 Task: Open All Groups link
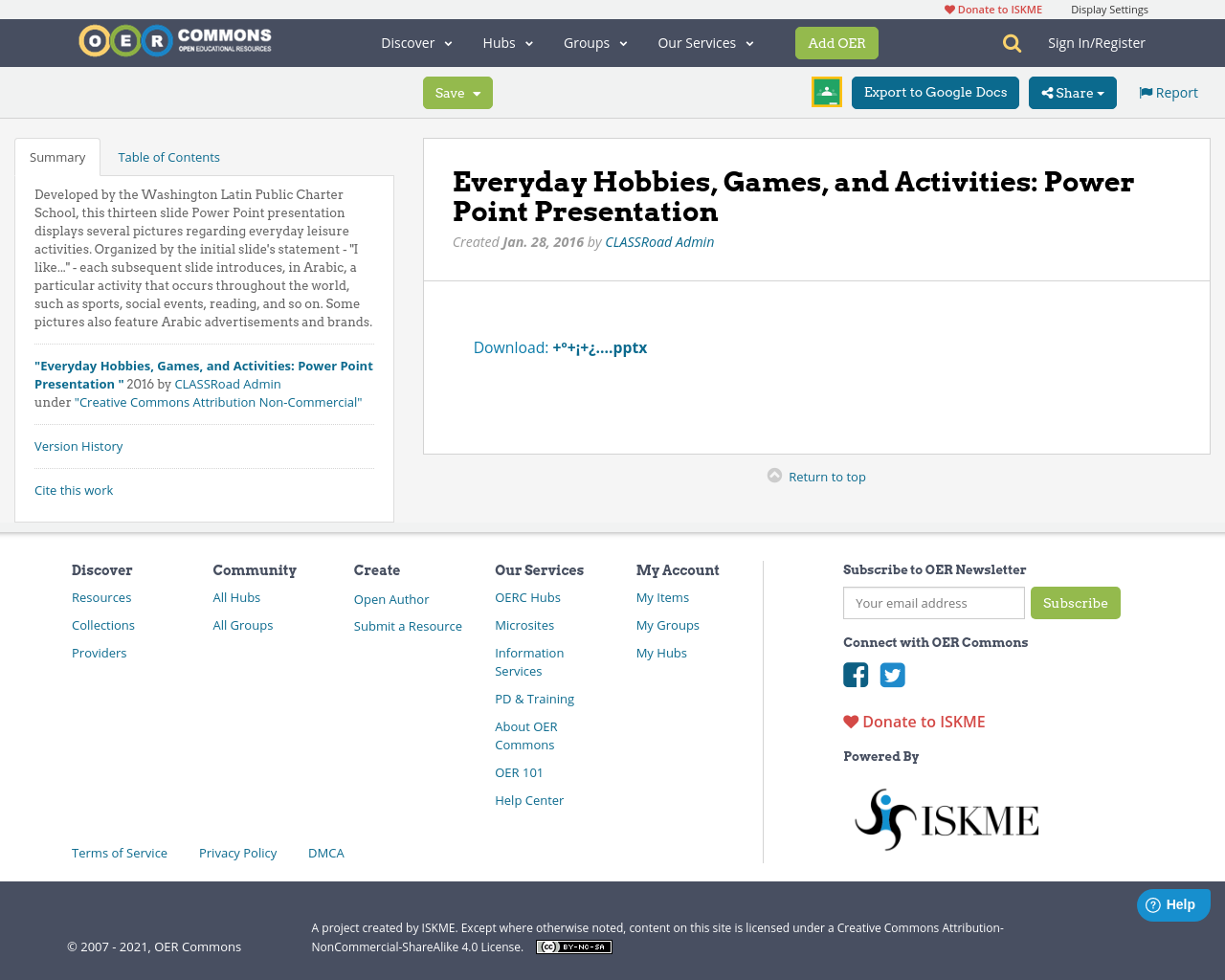coord(243,625)
